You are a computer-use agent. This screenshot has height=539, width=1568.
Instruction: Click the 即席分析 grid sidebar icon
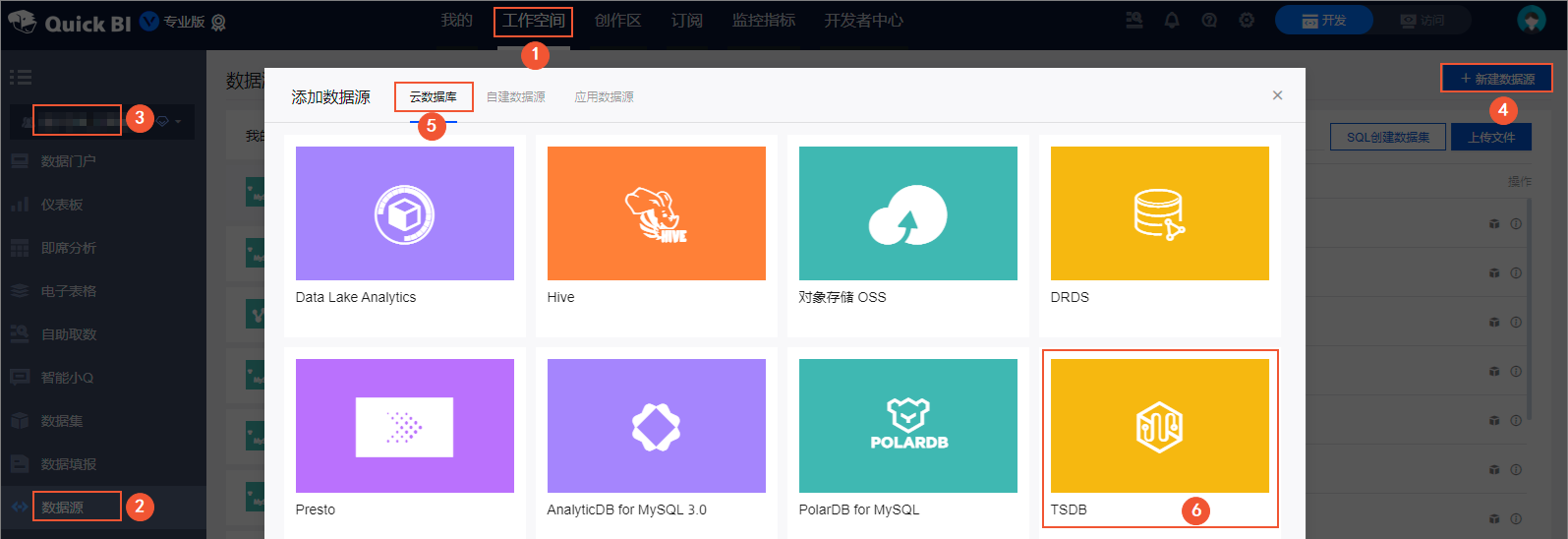(x=20, y=248)
